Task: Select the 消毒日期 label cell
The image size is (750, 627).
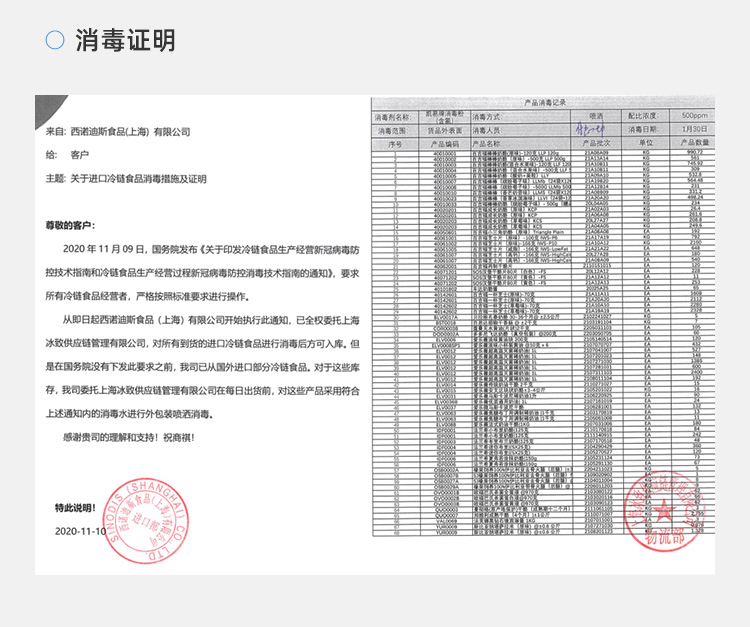Action: (x=644, y=130)
